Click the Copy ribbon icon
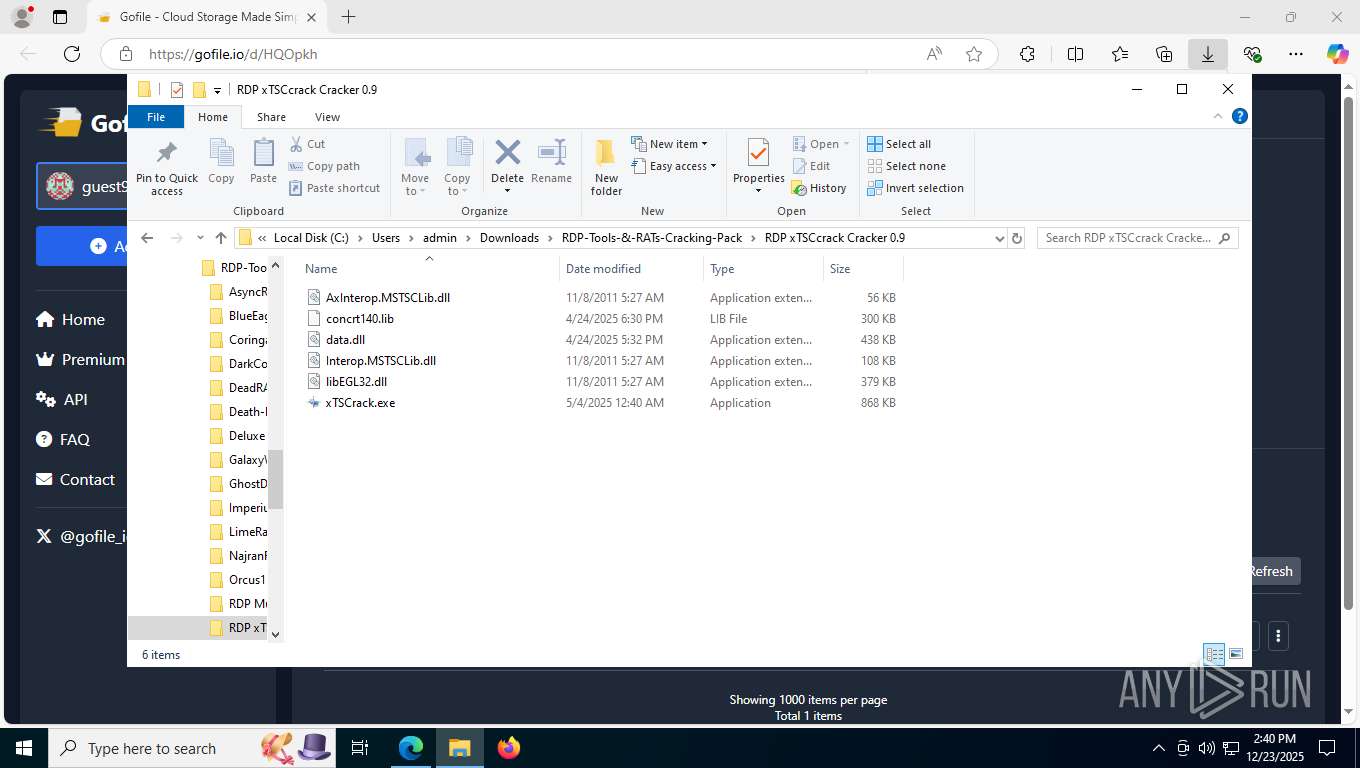The width and height of the screenshot is (1360, 768). click(221, 162)
